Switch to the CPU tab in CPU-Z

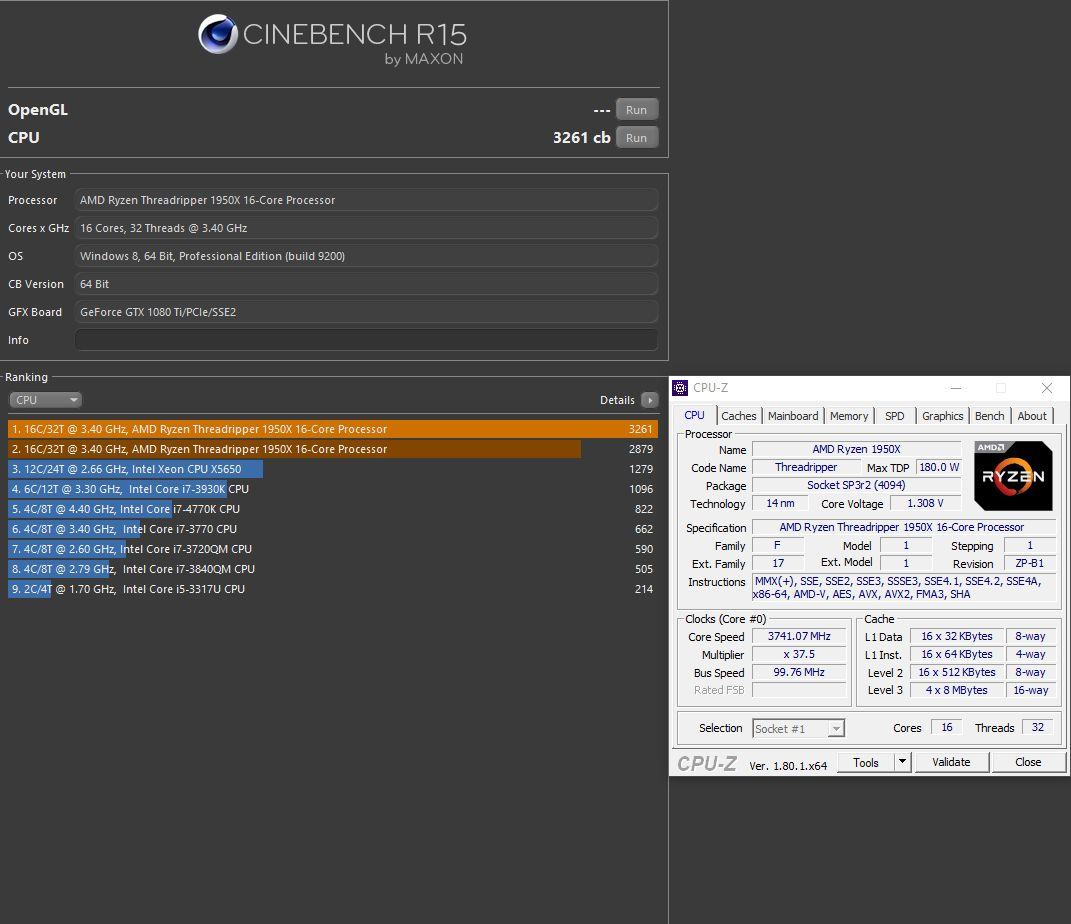click(x=695, y=415)
